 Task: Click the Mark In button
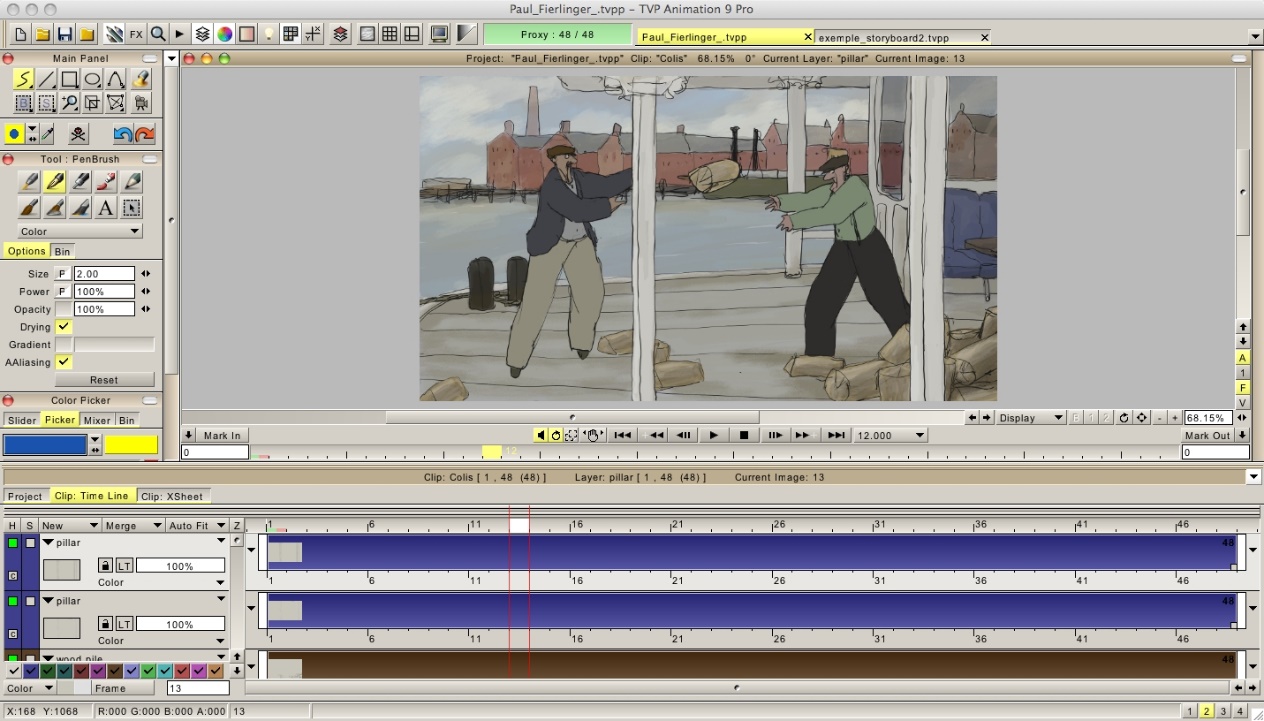pos(221,435)
